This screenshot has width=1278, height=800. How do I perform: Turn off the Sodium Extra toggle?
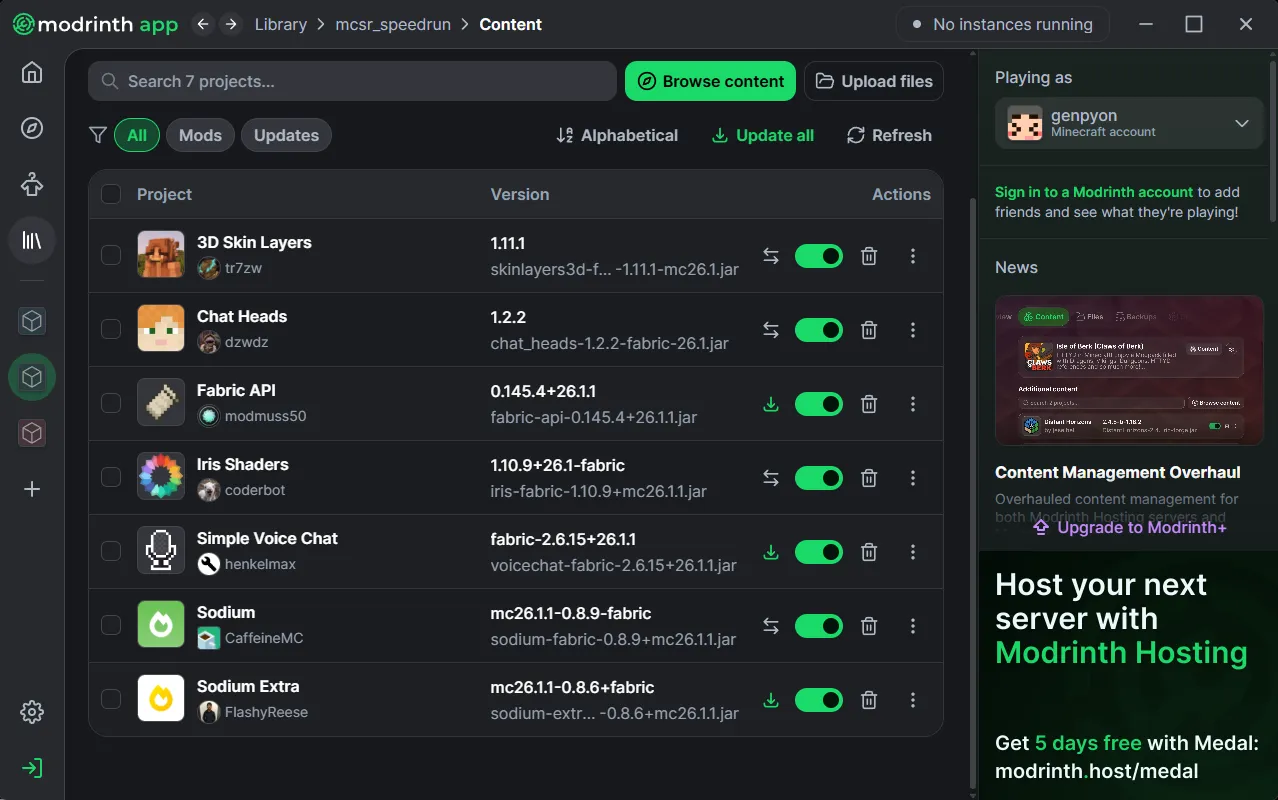[818, 700]
